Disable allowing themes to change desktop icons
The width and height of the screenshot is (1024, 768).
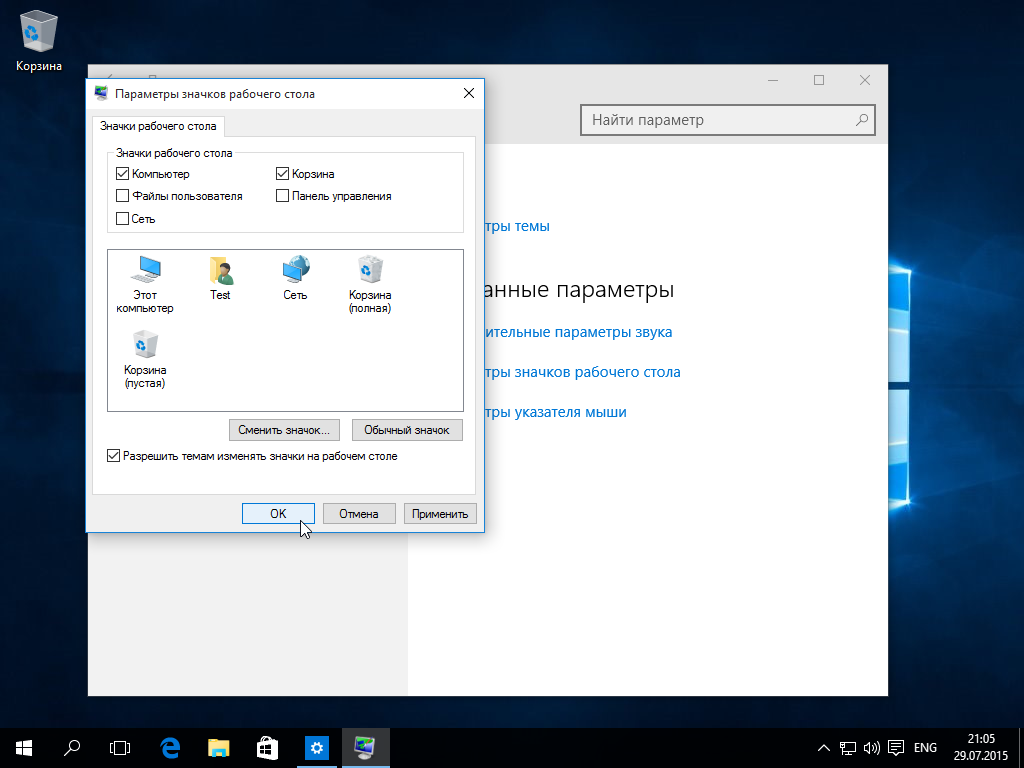113,456
